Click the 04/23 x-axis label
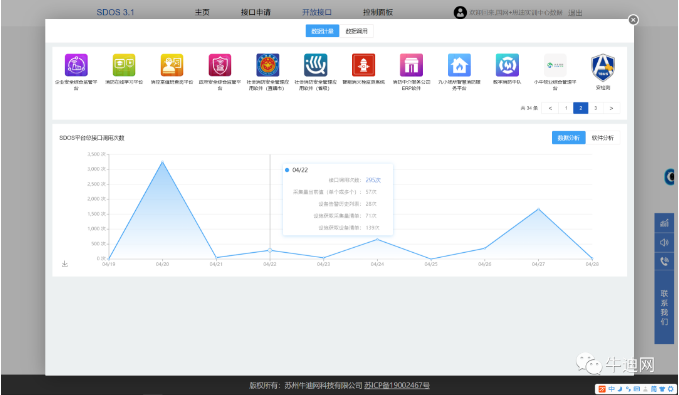 point(323,264)
